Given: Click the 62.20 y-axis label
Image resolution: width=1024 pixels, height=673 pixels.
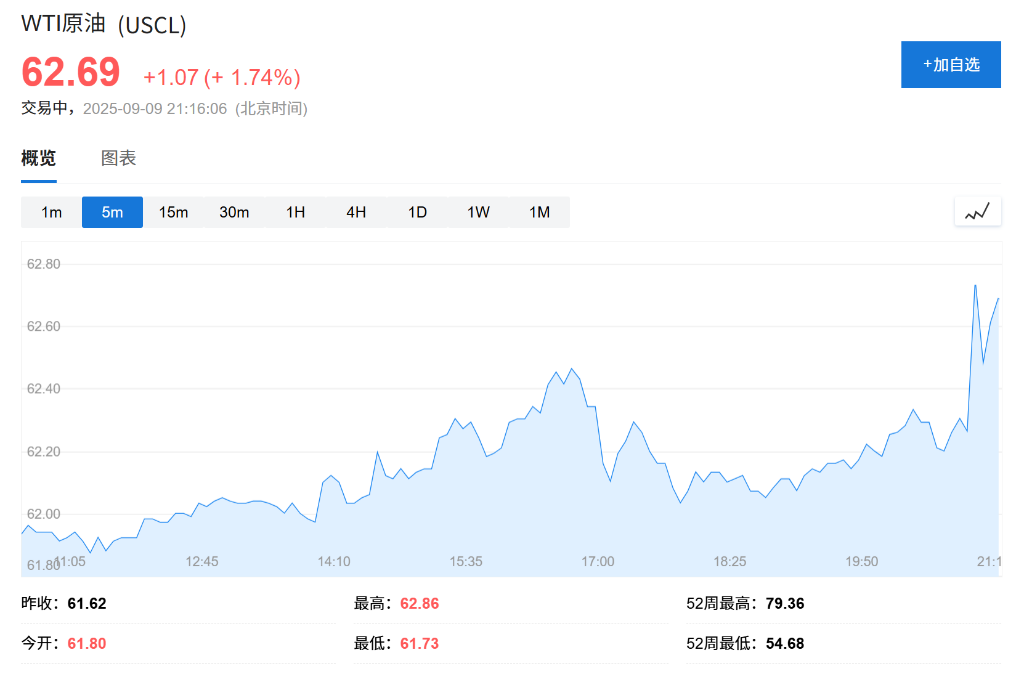Looking at the screenshot, I should coord(43,451).
